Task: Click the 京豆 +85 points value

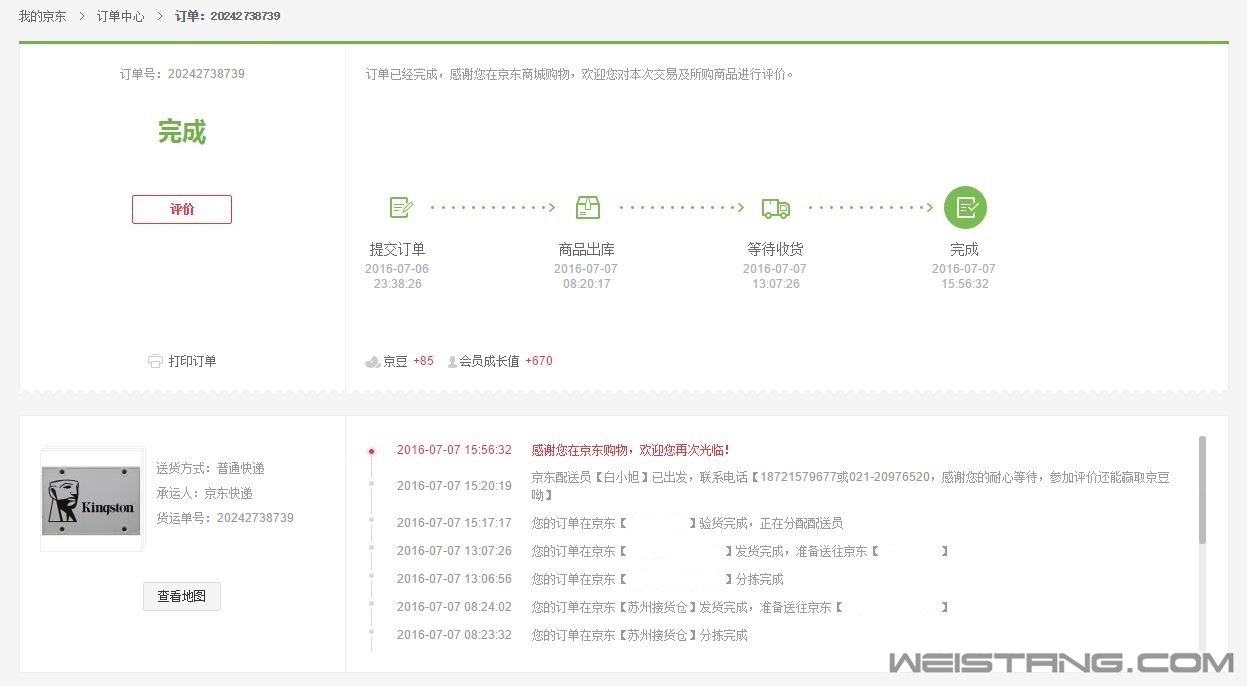Action: click(423, 361)
